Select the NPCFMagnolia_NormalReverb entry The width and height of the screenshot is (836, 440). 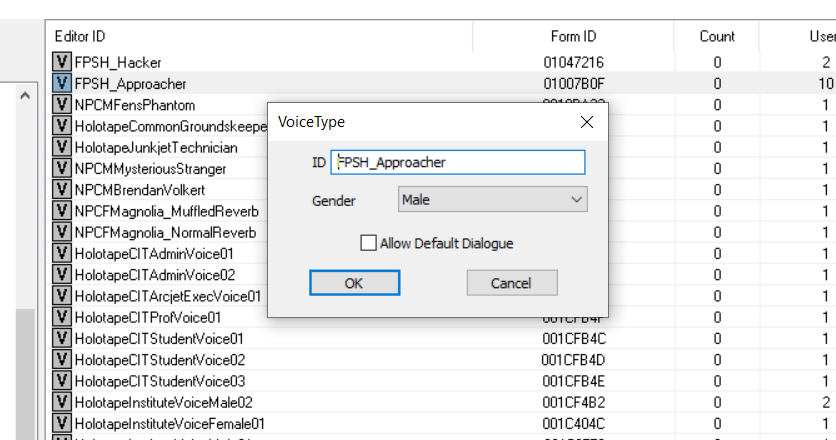click(x=165, y=233)
